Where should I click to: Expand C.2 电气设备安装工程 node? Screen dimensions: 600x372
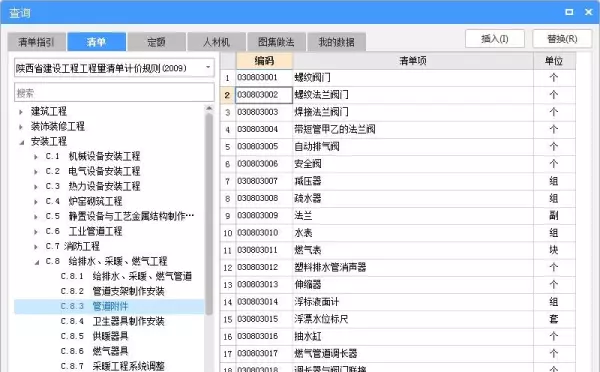click(36, 171)
